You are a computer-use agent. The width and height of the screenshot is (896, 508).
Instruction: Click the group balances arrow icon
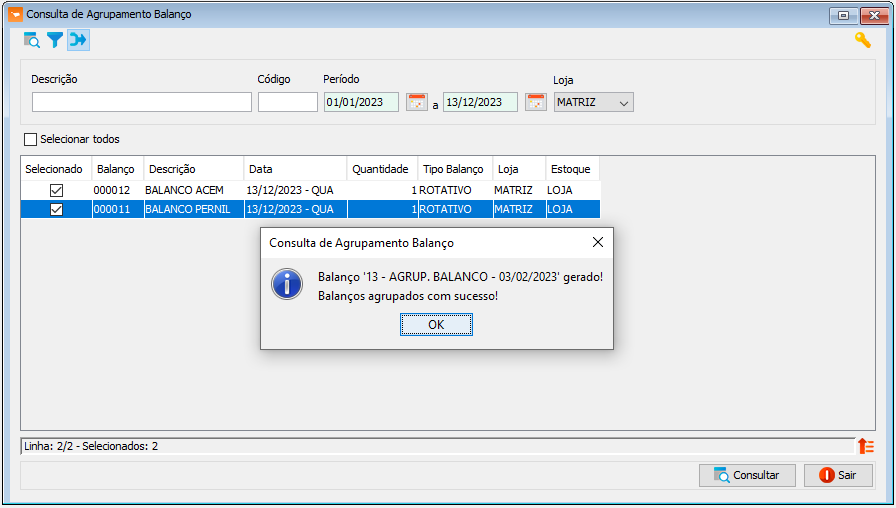pyautogui.click(x=78, y=40)
